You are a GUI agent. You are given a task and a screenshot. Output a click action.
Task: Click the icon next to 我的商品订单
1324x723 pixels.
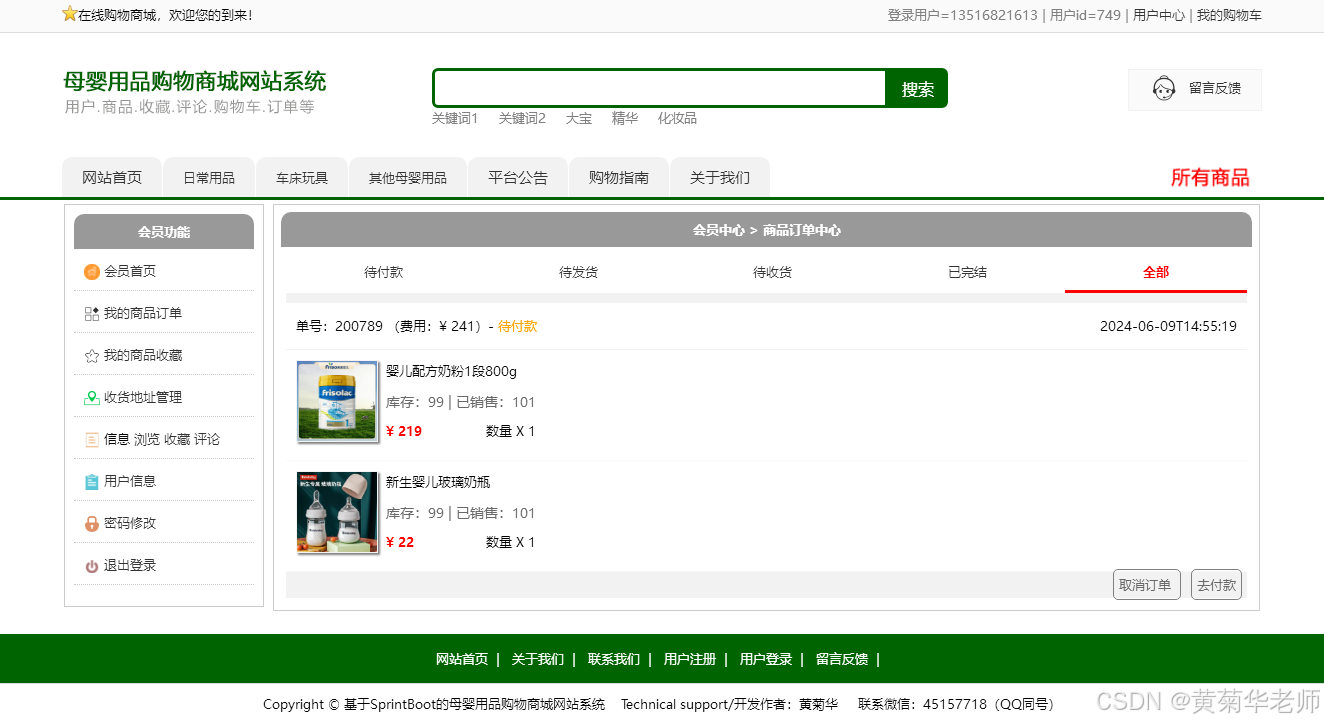(x=92, y=314)
